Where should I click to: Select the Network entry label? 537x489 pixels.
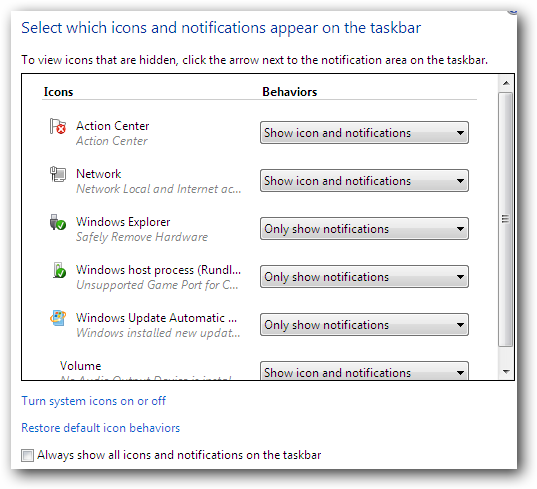(x=99, y=174)
